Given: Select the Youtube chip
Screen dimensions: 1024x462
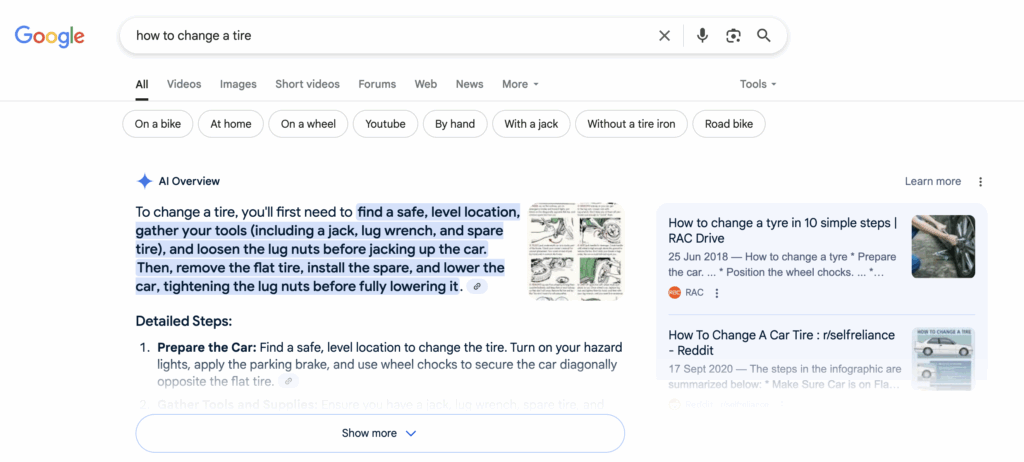Looking at the screenshot, I should point(385,124).
